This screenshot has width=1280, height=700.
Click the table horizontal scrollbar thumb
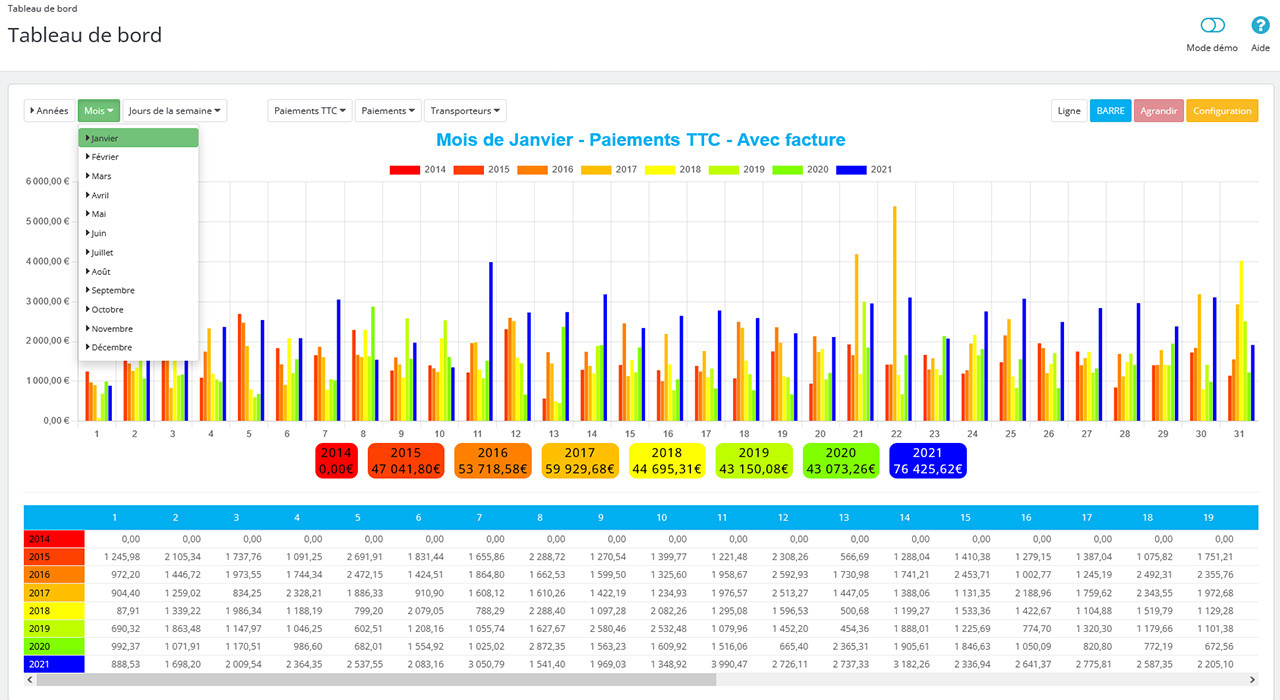point(376,680)
